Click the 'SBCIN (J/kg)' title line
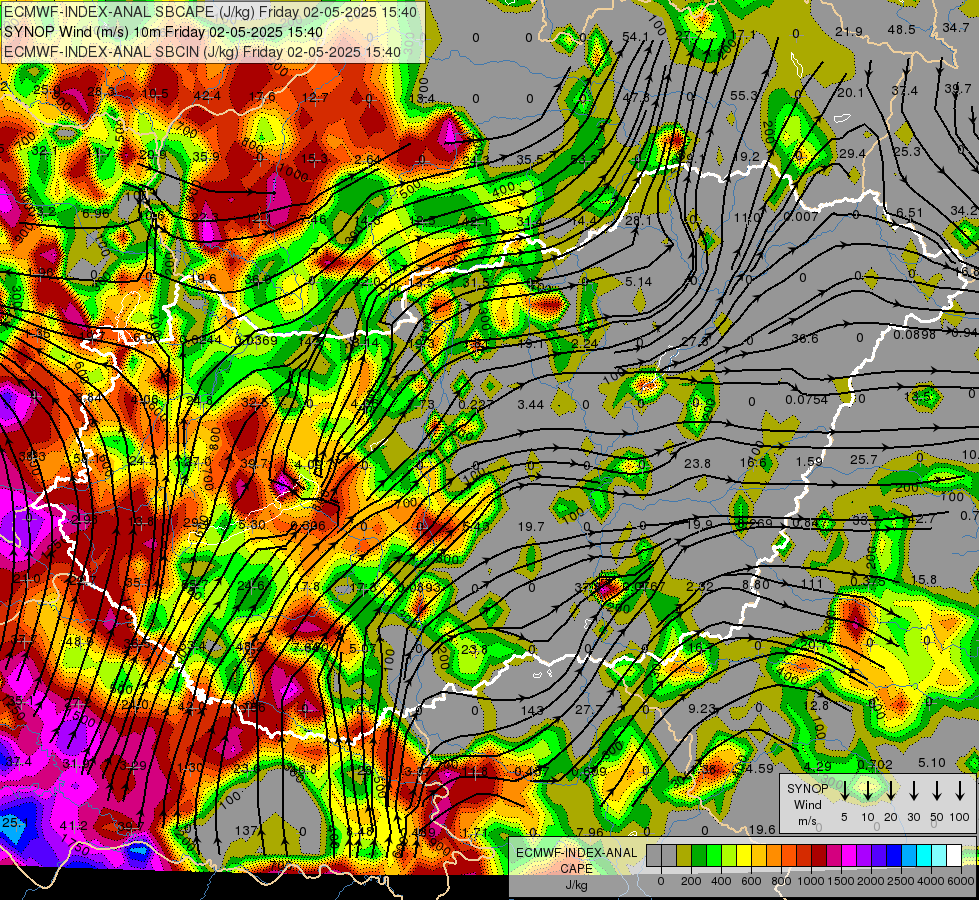 pos(202,52)
